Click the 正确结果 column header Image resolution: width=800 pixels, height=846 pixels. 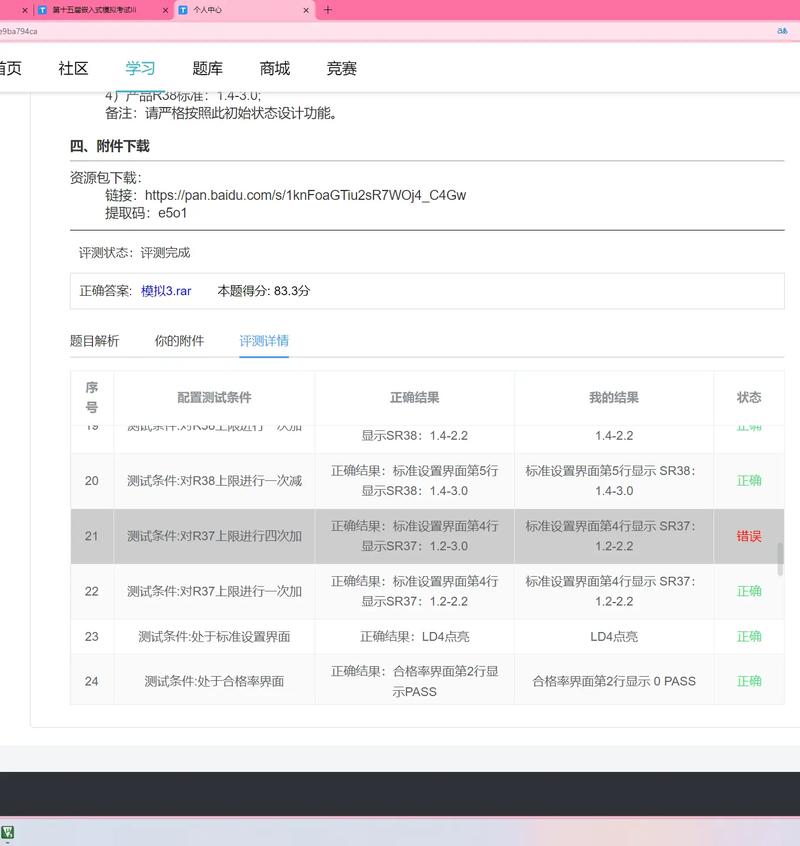click(x=414, y=398)
